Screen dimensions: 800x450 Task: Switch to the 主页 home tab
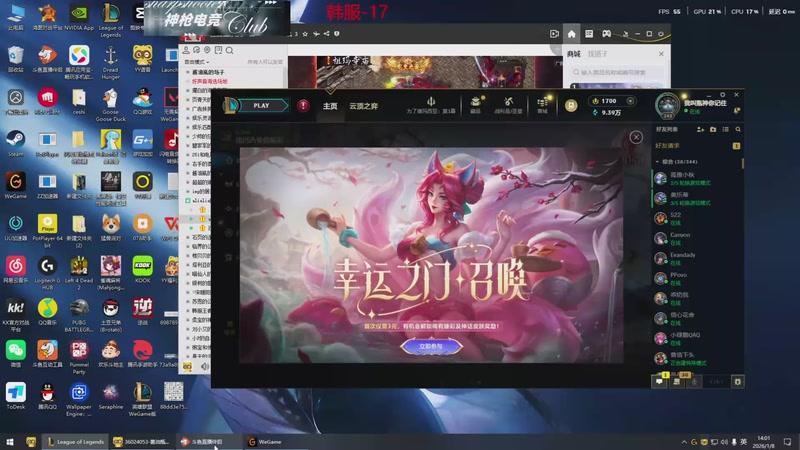330,106
